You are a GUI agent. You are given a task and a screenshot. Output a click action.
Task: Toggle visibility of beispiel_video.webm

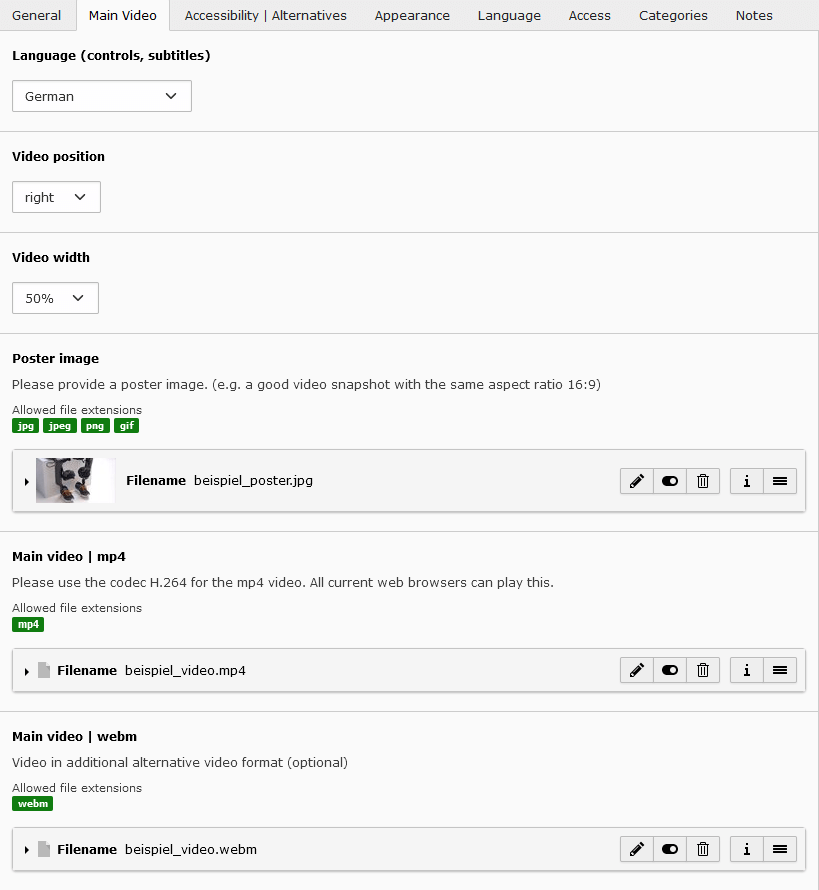click(x=670, y=849)
